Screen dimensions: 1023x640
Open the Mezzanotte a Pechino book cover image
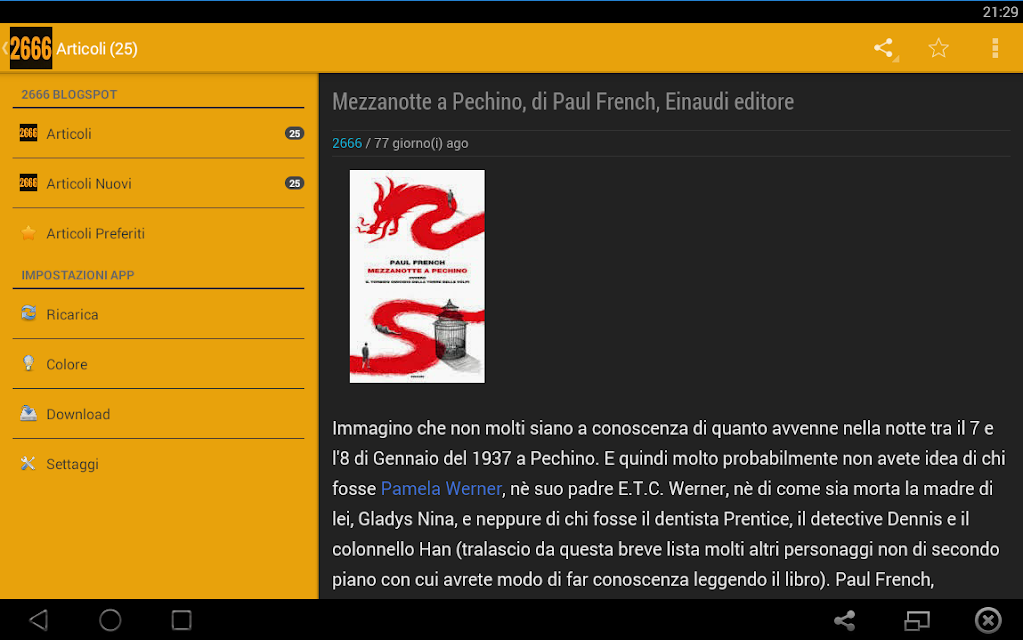coord(417,277)
